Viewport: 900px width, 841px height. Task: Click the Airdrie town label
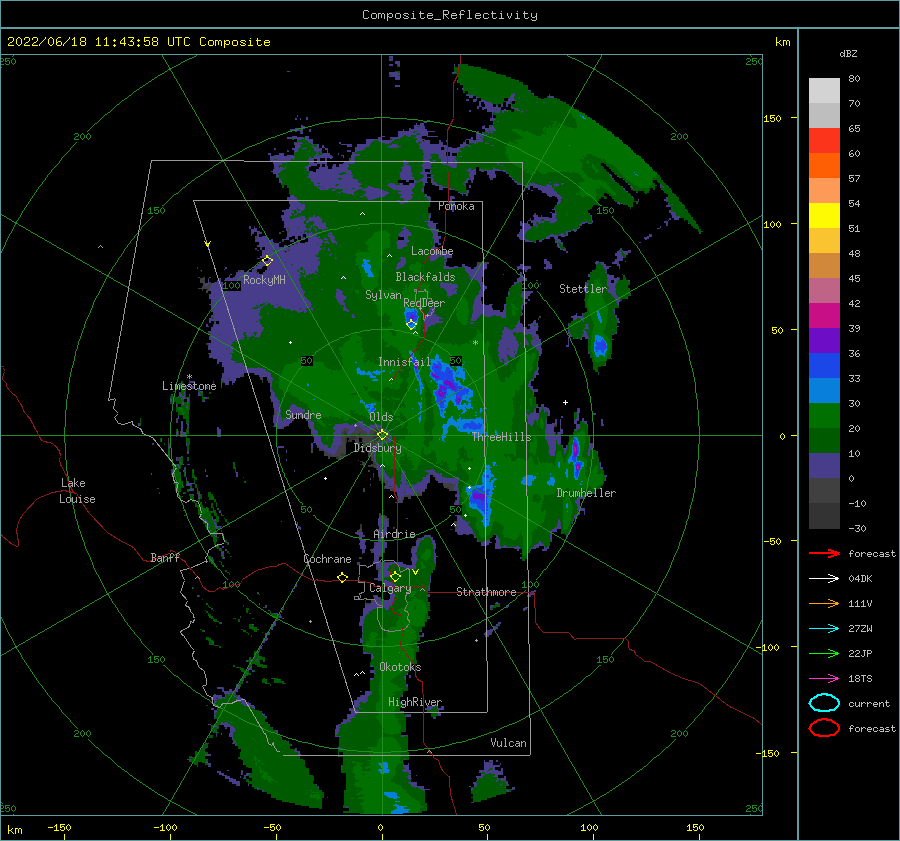pyautogui.click(x=394, y=534)
